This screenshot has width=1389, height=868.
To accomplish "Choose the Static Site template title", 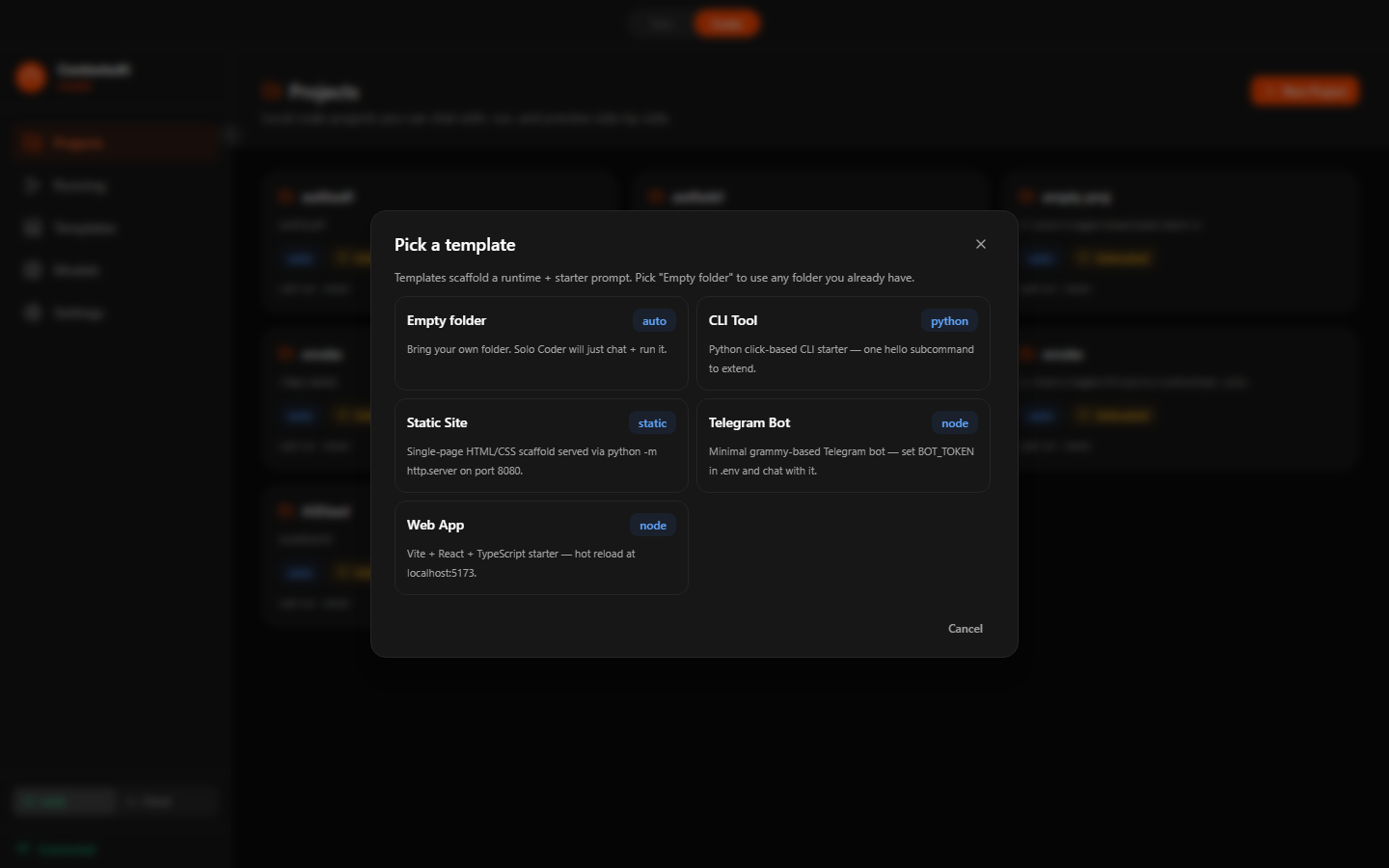I will coord(437,422).
